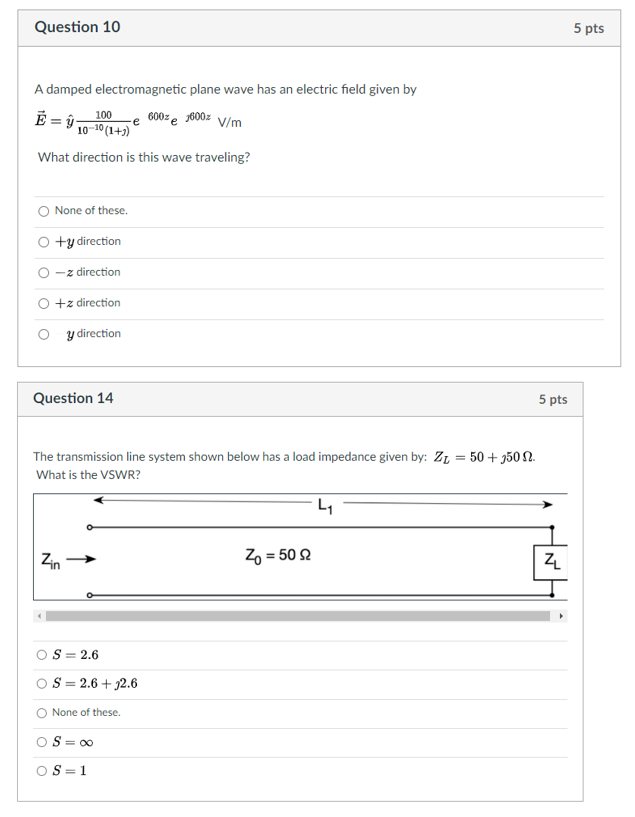The height and width of the screenshot is (817, 635).
Task: Select "None of these" for Question 14
Action: pos(41,712)
